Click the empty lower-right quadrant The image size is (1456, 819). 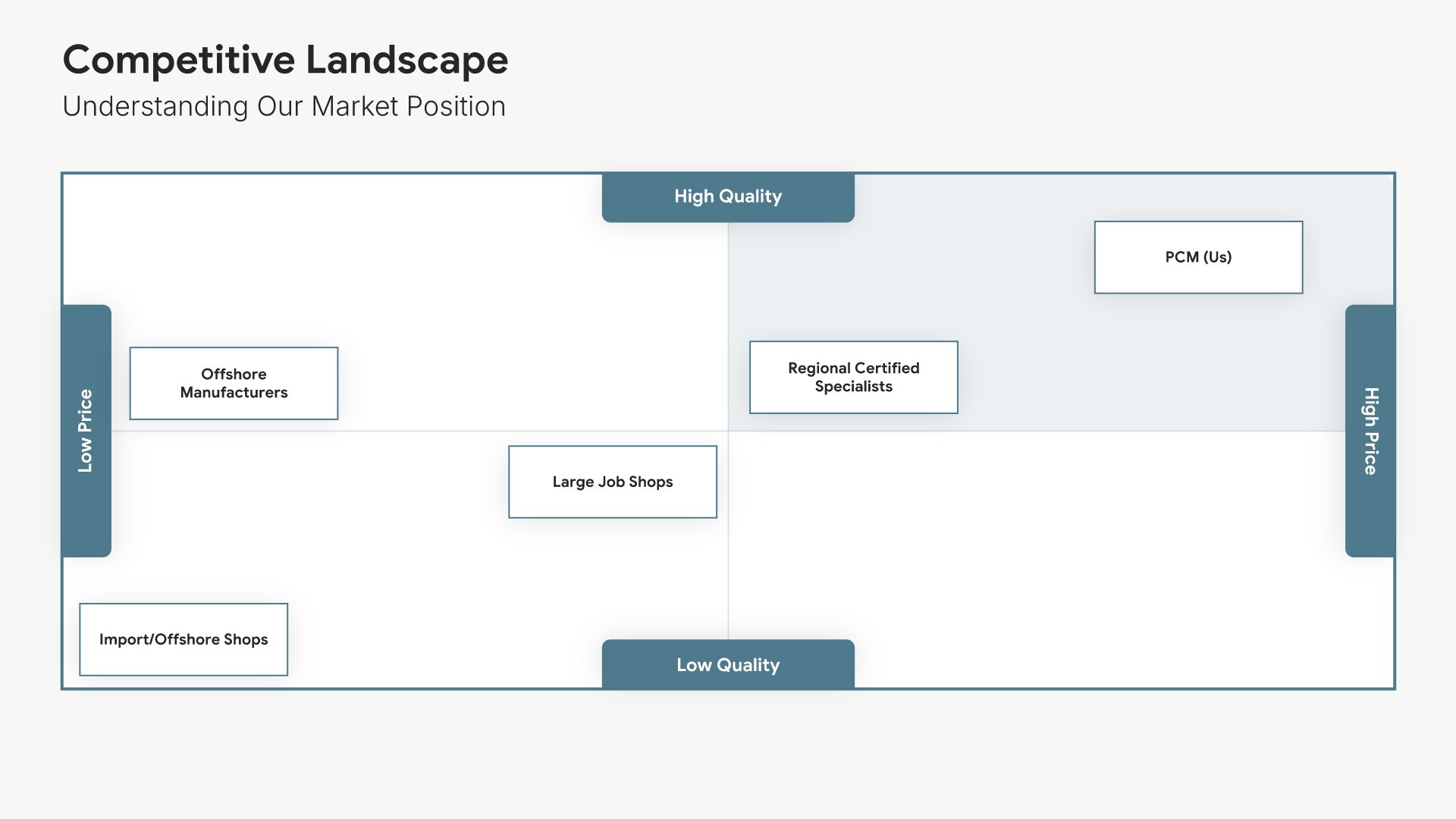pos(1062,546)
